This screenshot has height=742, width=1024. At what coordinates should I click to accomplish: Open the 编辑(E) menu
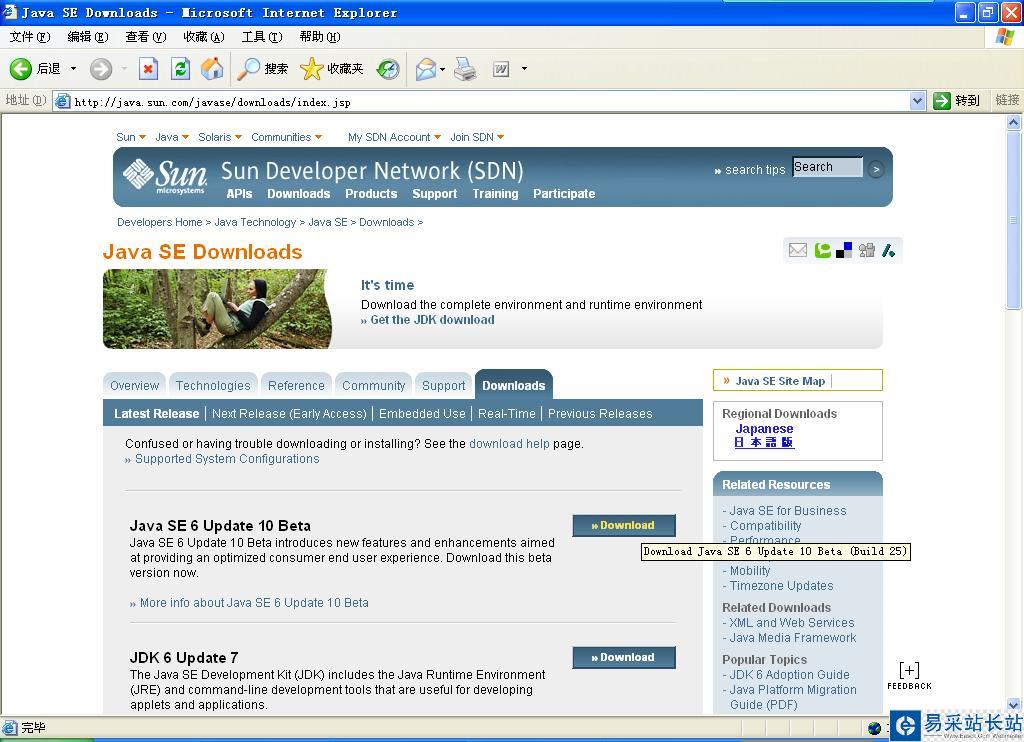pos(88,37)
